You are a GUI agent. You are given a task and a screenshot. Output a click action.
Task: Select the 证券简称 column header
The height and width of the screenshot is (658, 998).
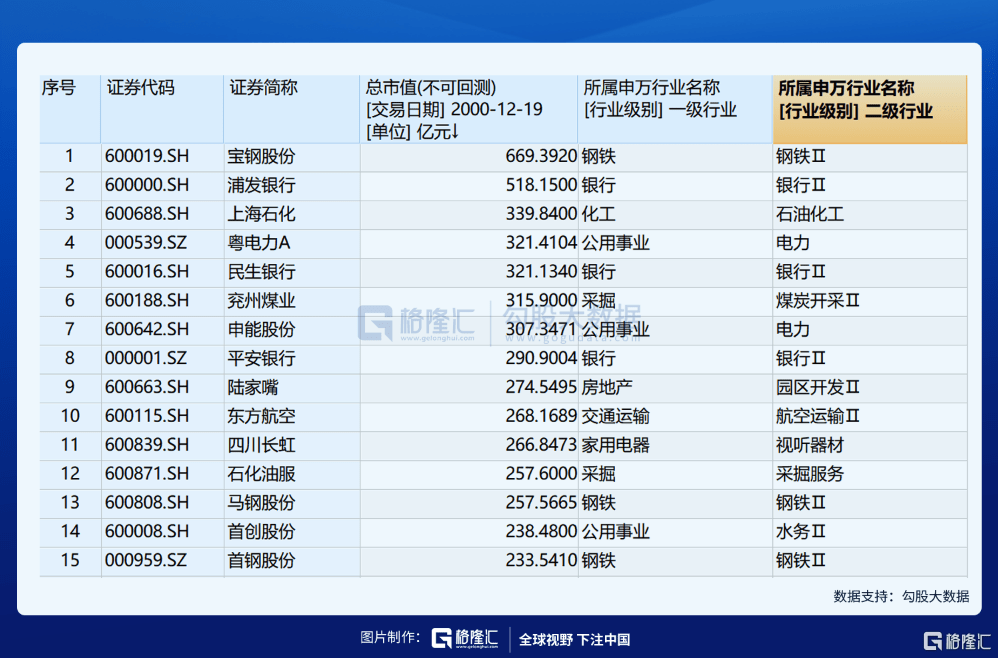263,88
